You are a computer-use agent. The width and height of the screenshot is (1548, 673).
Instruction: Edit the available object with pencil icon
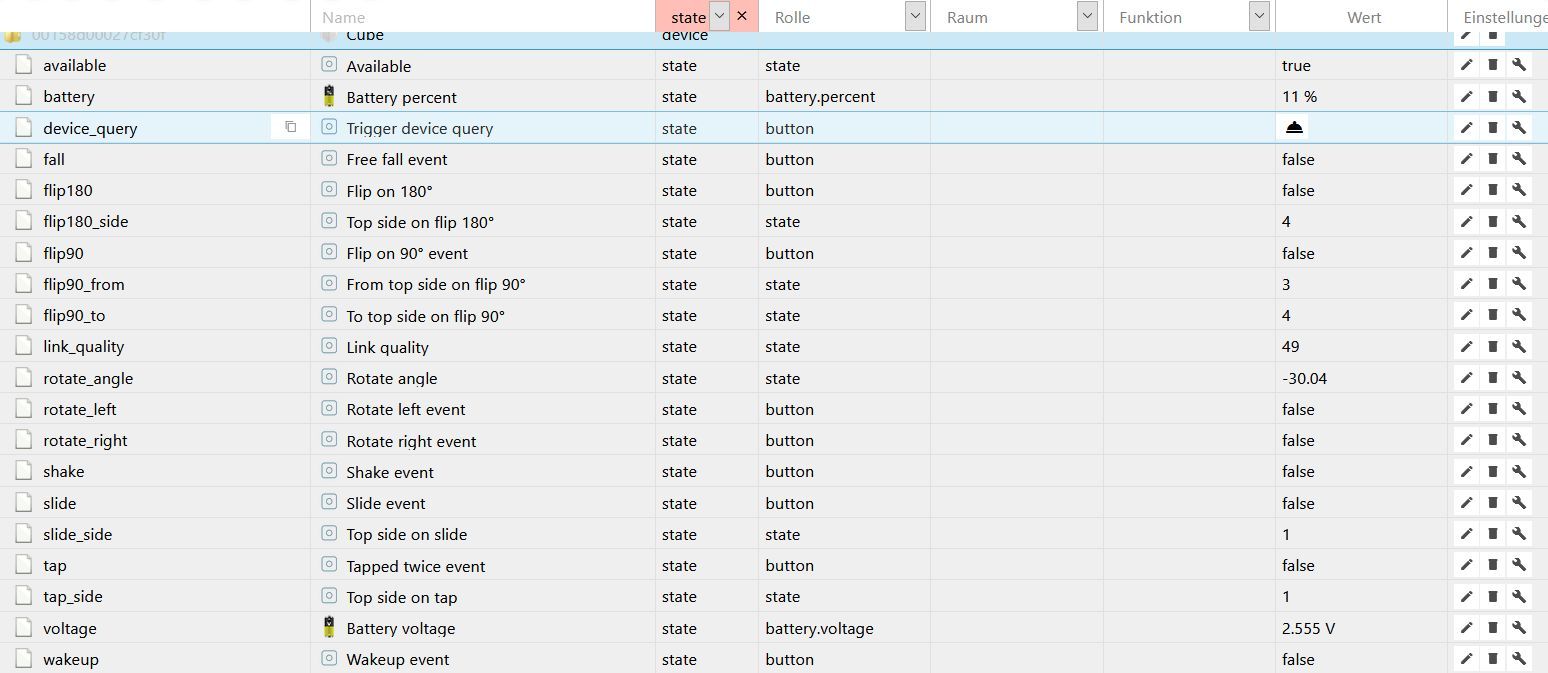1466,65
